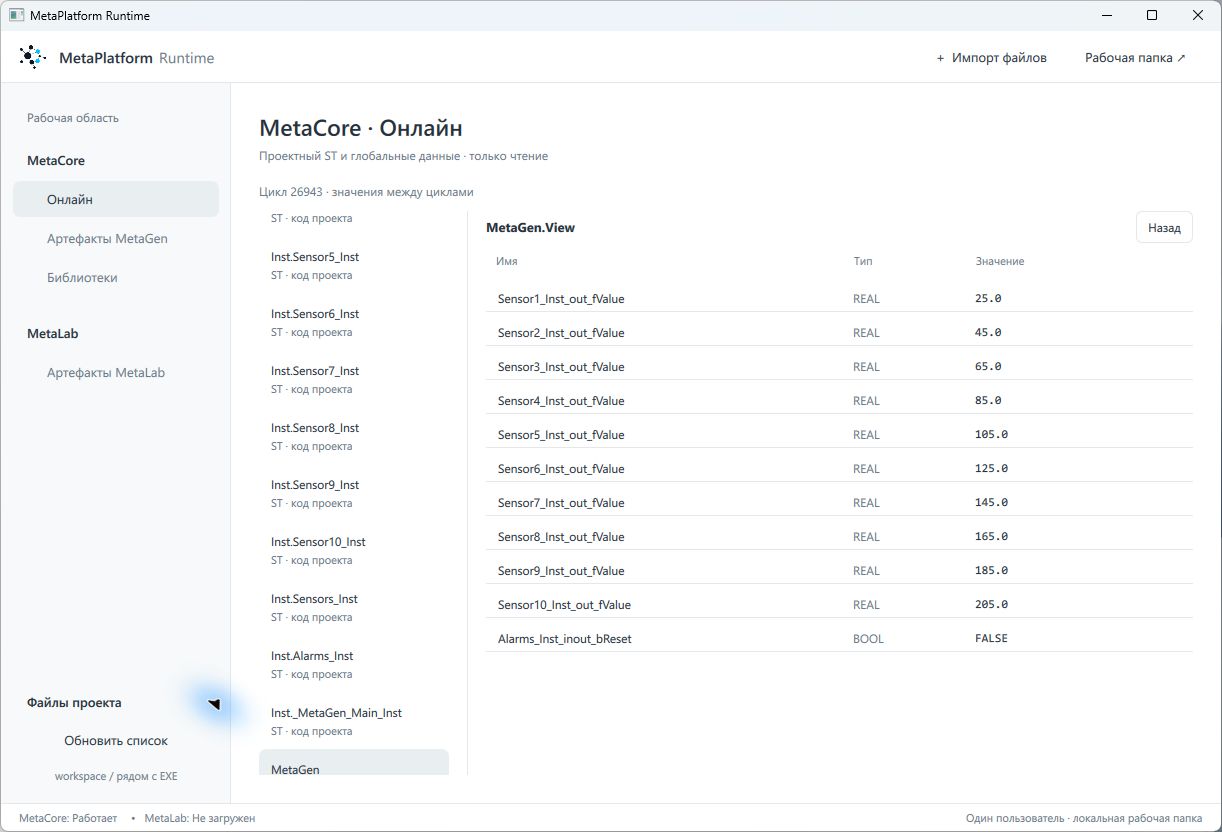Click the Sensor10_Inst_out_fValue variable name
The width and height of the screenshot is (1222, 832).
564,605
